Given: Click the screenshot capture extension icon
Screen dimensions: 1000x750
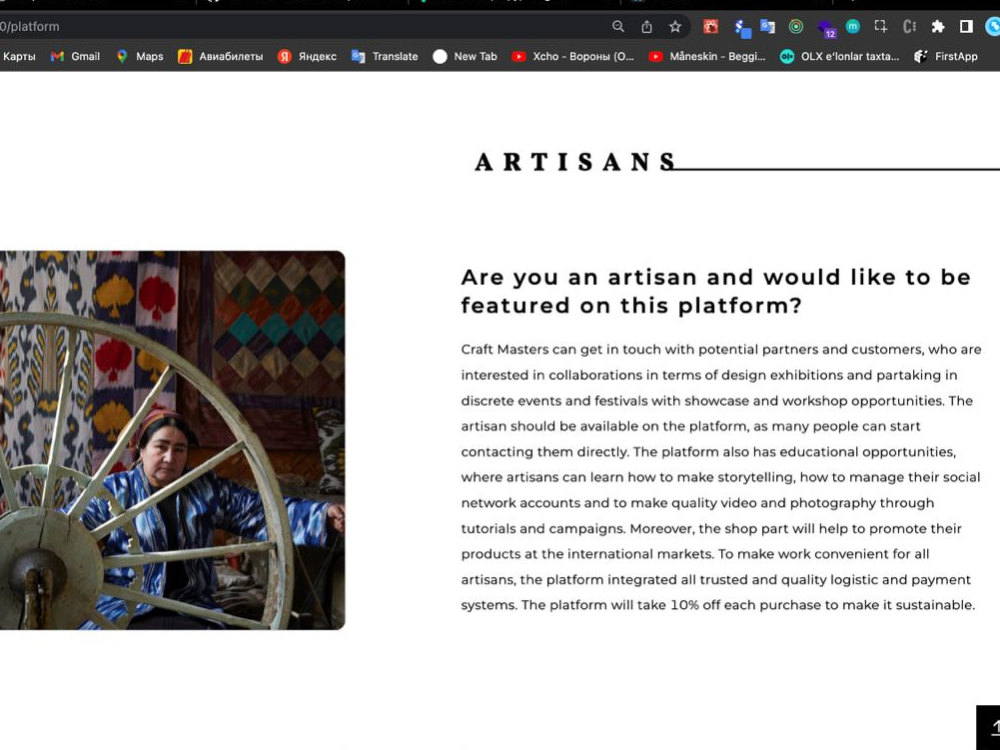Looking at the screenshot, I should pyautogui.click(x=881, y=26).
